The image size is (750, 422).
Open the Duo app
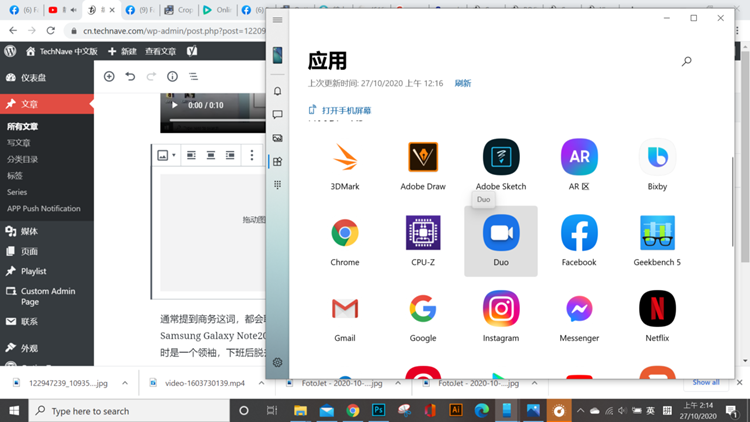(x=501, y=242)
